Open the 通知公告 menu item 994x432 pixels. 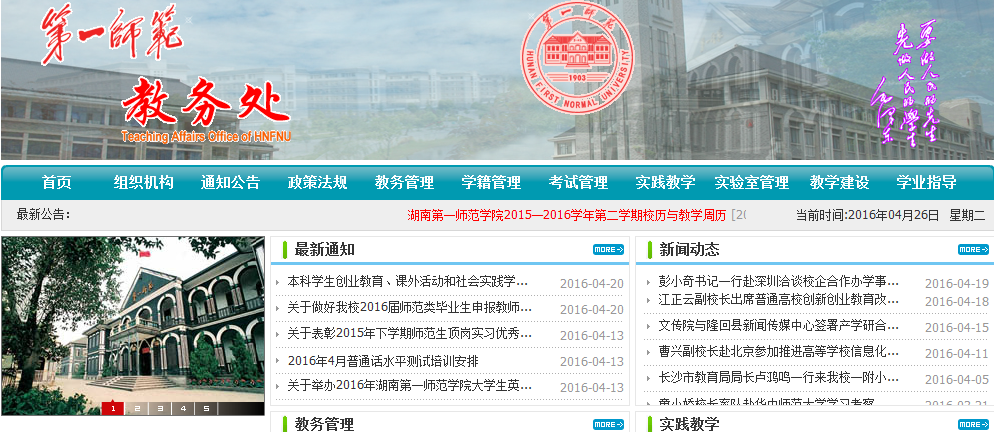coord(230,183)
